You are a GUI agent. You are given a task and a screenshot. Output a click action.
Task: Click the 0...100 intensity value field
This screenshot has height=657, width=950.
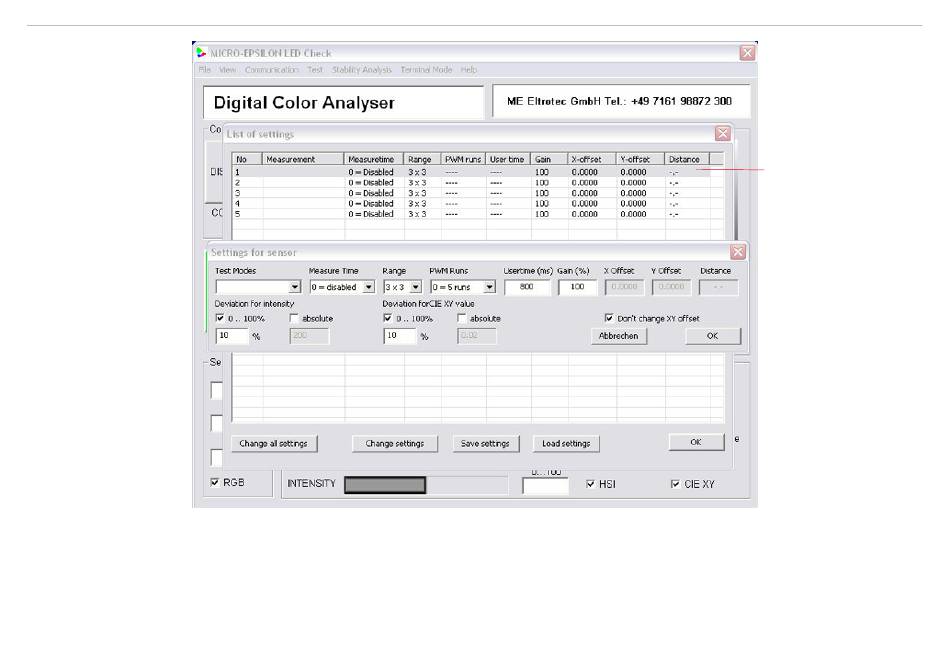pos(545,485)
